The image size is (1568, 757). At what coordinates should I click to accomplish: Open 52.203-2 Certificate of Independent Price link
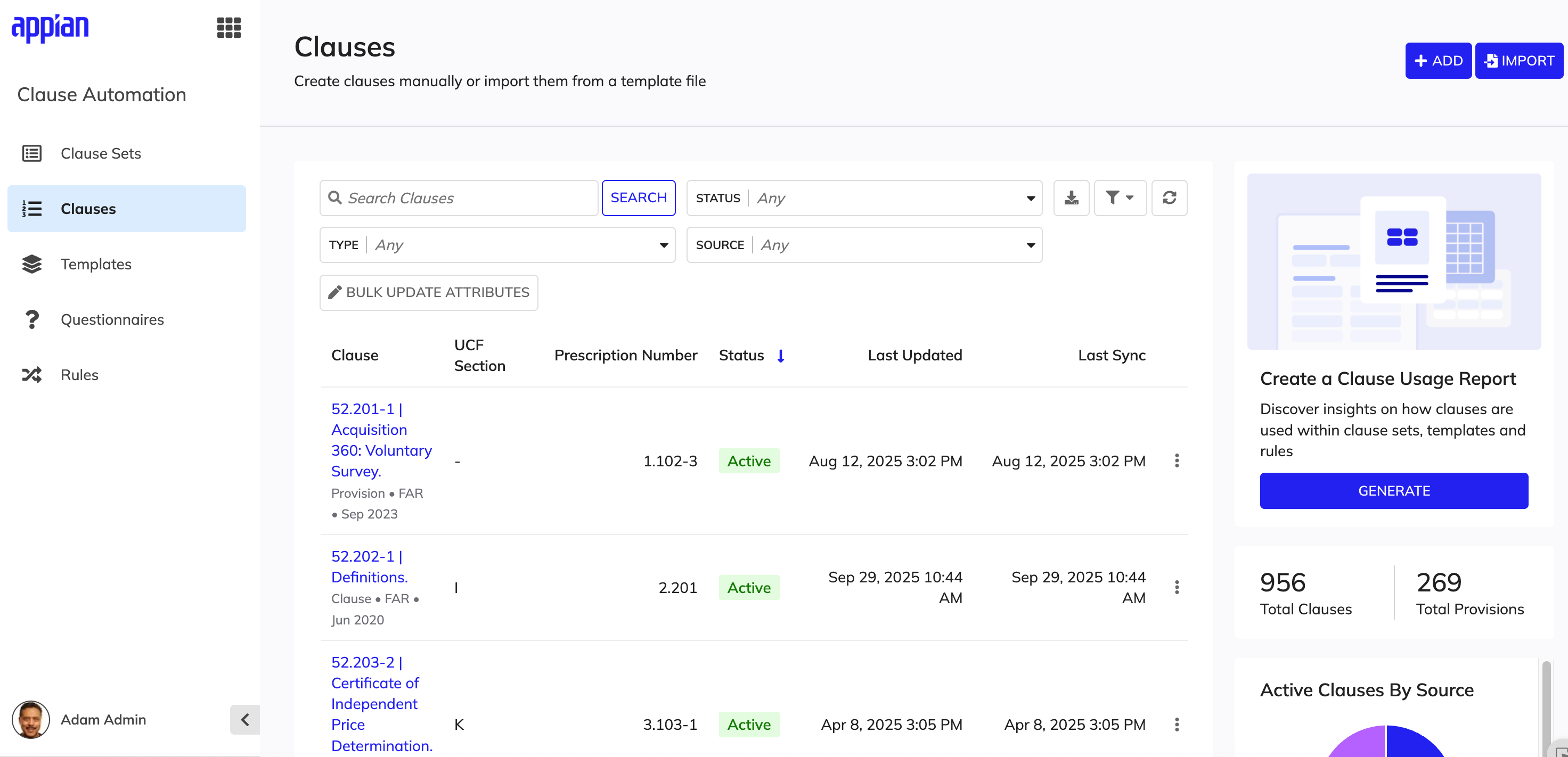click(x=382, y=703)
